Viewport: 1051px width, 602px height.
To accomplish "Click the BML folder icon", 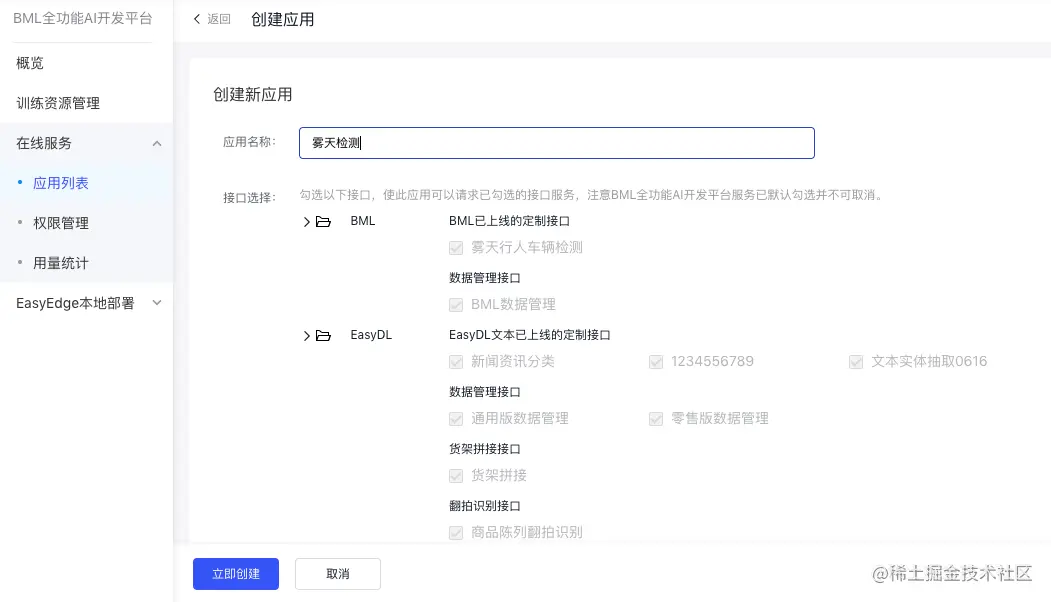I will (323, 222).
